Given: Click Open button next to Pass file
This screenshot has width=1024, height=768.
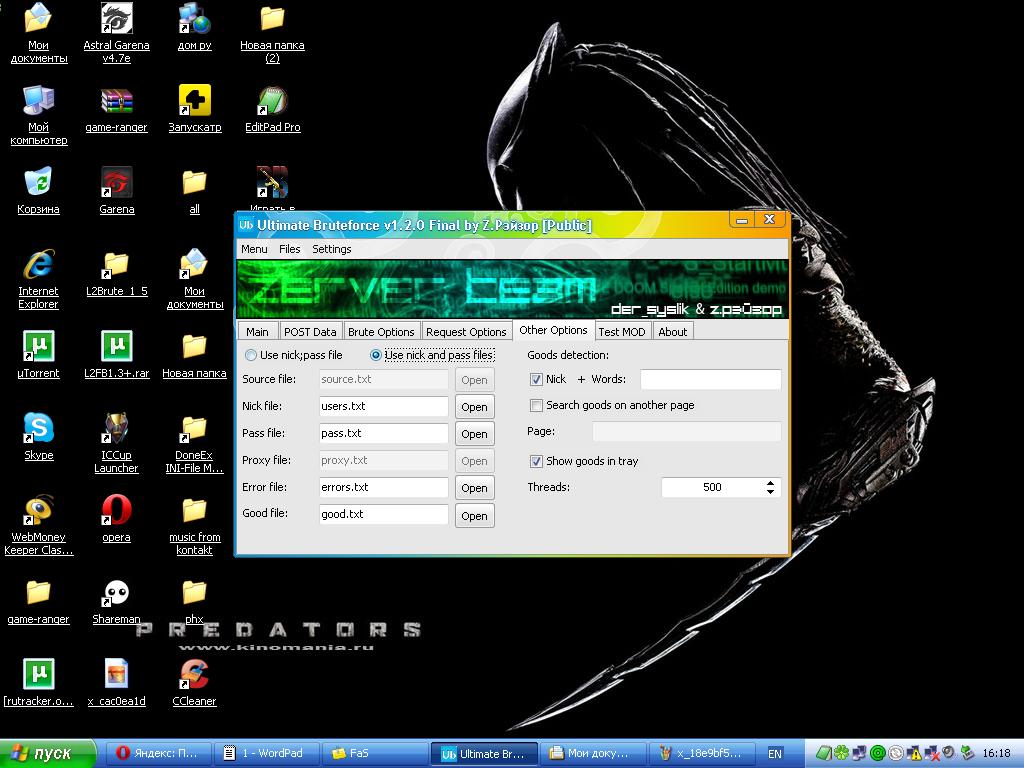Looking at the screenshot, I should point(474,434).
